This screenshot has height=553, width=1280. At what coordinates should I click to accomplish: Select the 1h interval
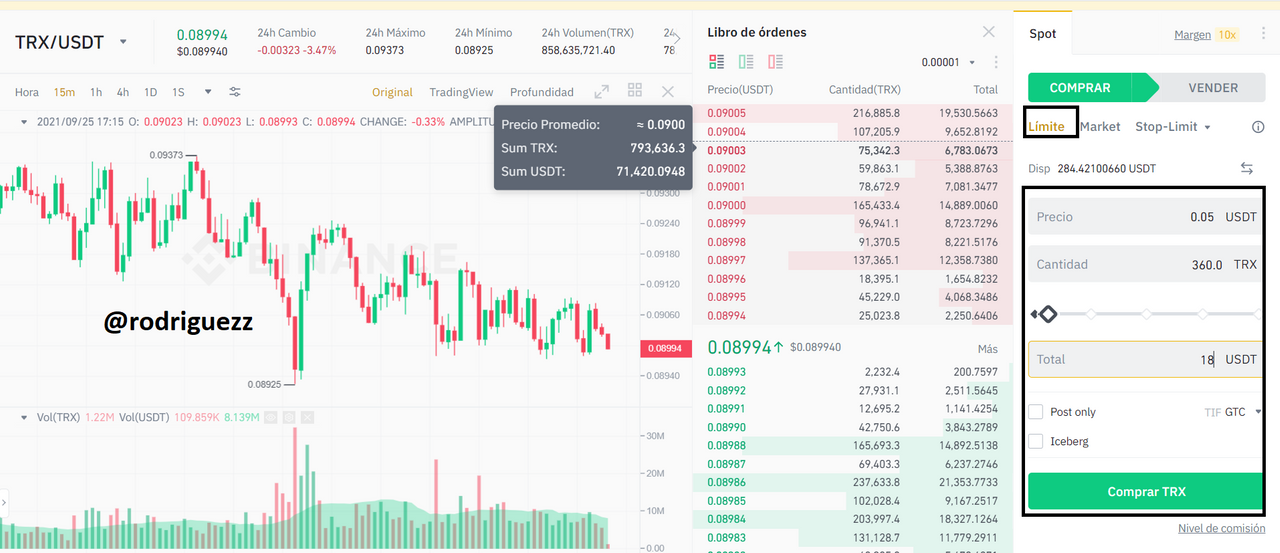[x=96, y=92]
